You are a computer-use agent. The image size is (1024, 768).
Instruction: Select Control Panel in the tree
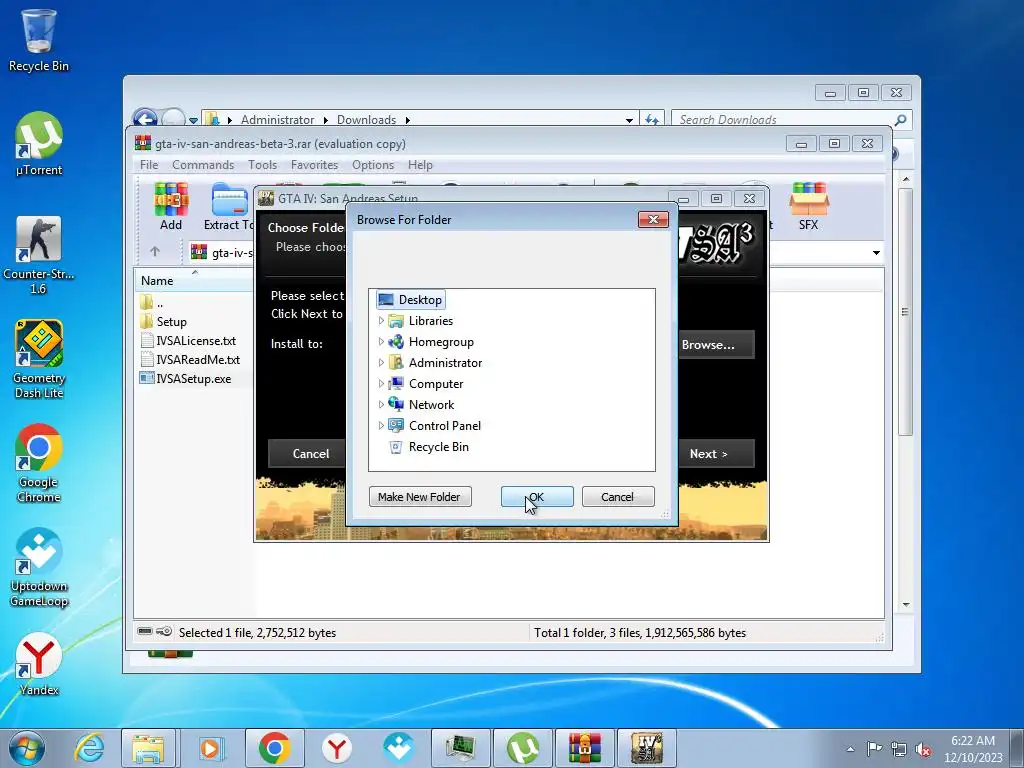444,425
